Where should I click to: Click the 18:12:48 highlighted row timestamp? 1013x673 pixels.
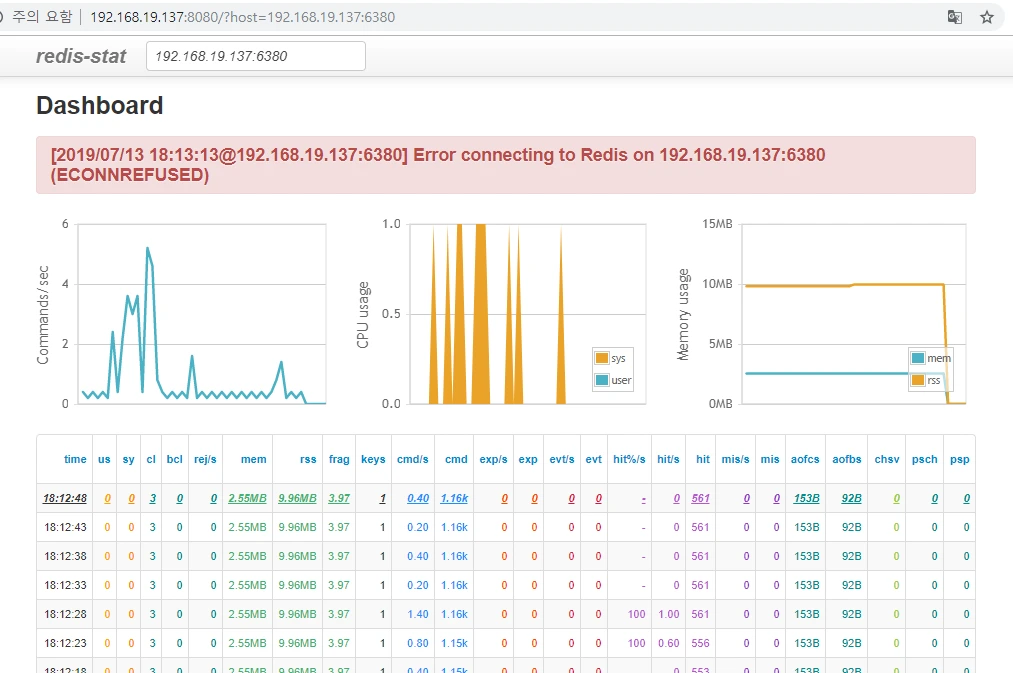click(x=65, y=499)
